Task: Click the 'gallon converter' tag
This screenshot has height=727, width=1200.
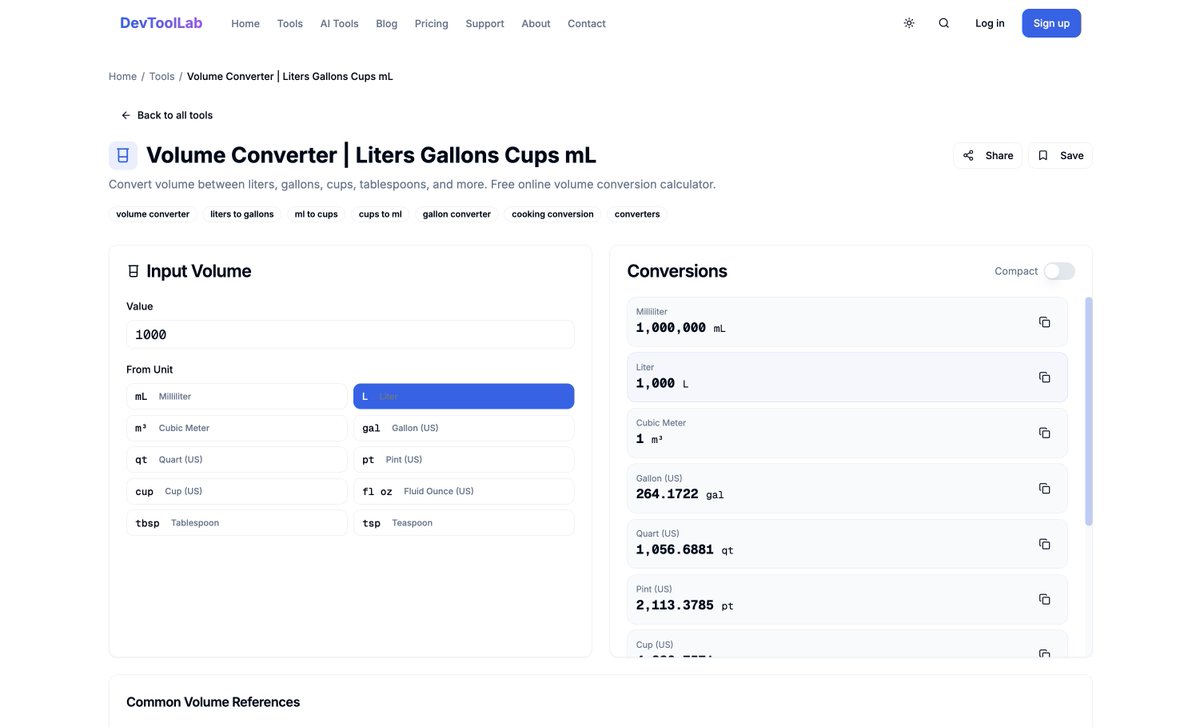Action: point(457,214)
